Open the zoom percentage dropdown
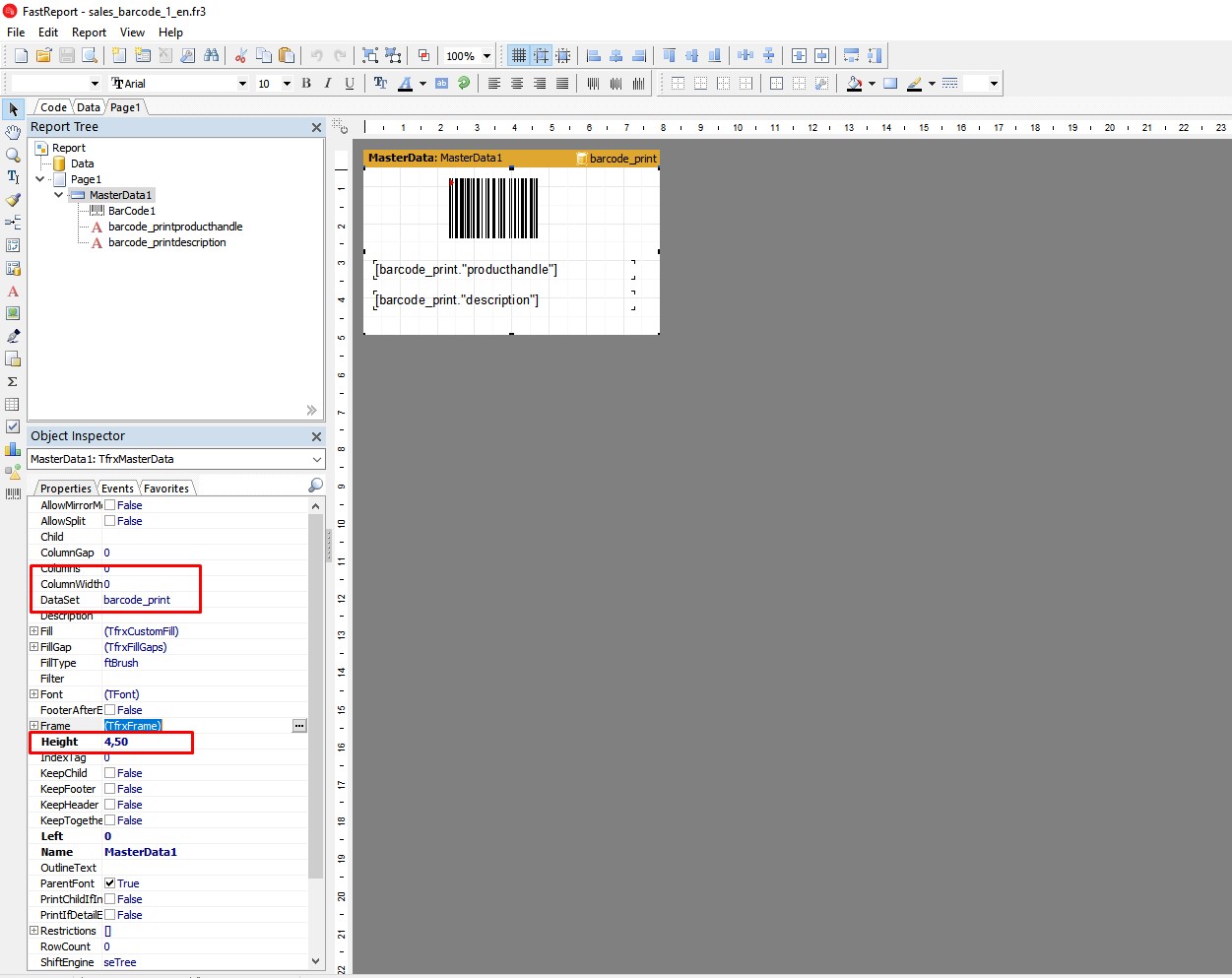 pyautogui.click(x=486, y=56)
